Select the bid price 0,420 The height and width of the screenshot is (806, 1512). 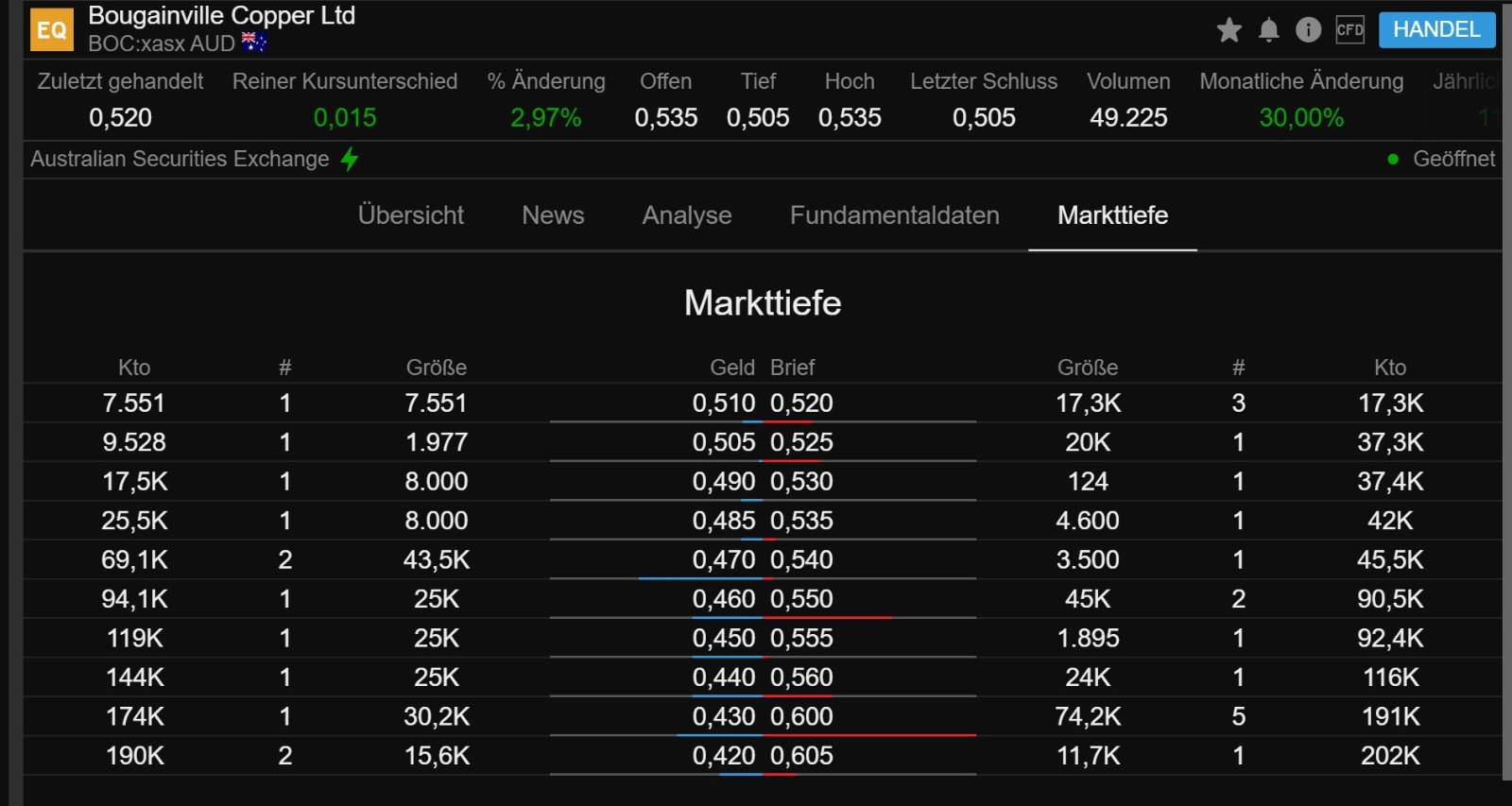[x=724, y=756]
